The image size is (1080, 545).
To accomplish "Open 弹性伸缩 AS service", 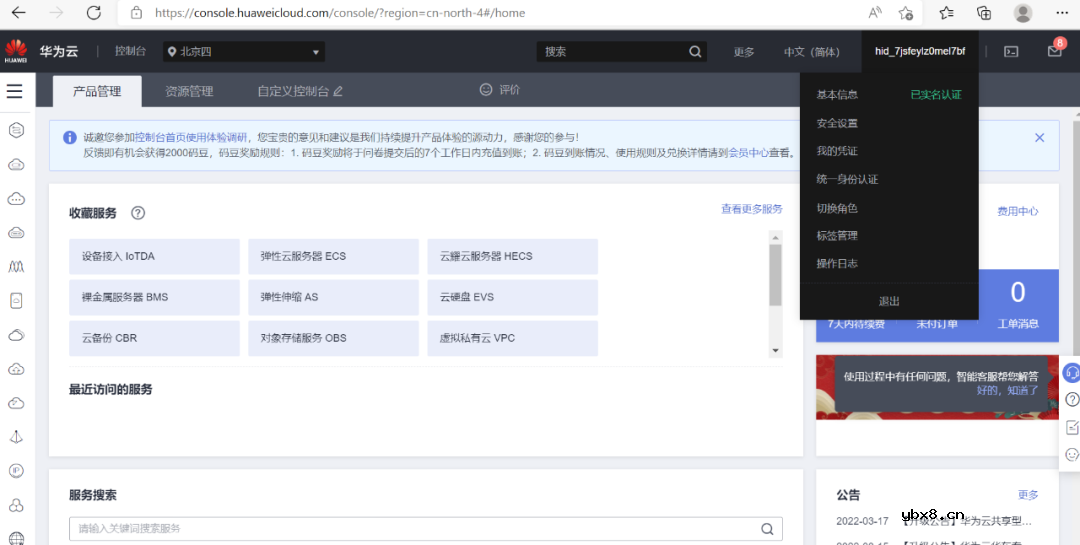I will coord(333,297).
